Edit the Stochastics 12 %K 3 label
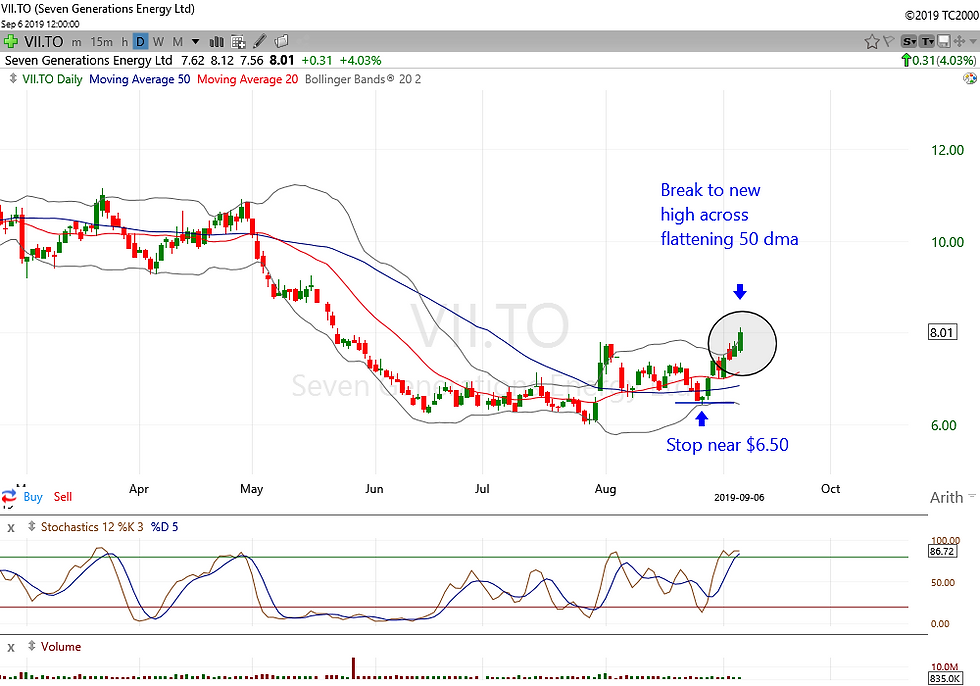Screen dimensions: 980x686 point(92,527)
